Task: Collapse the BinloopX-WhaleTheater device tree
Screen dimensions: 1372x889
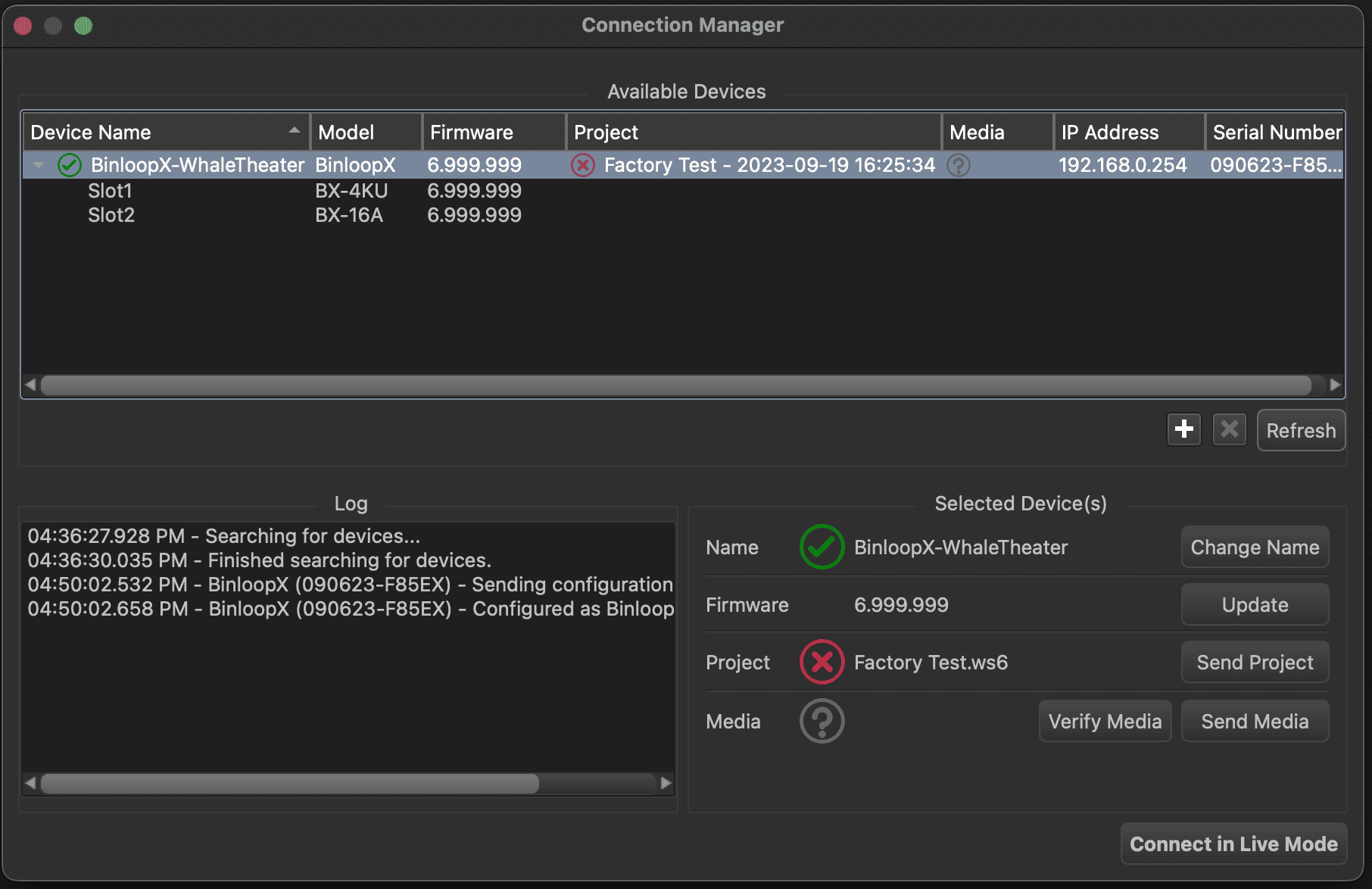Action: pos(39,165)
